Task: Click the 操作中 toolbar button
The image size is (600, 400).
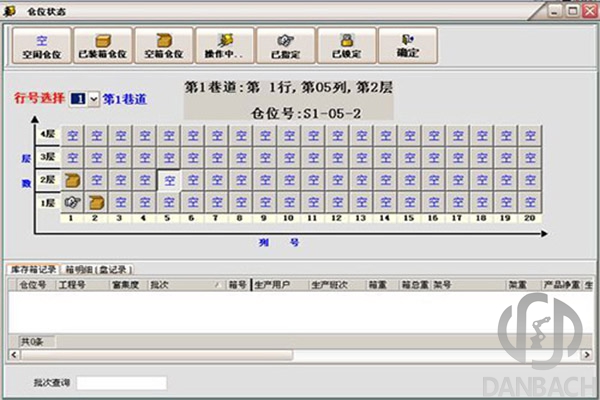Action: (225, 45)
